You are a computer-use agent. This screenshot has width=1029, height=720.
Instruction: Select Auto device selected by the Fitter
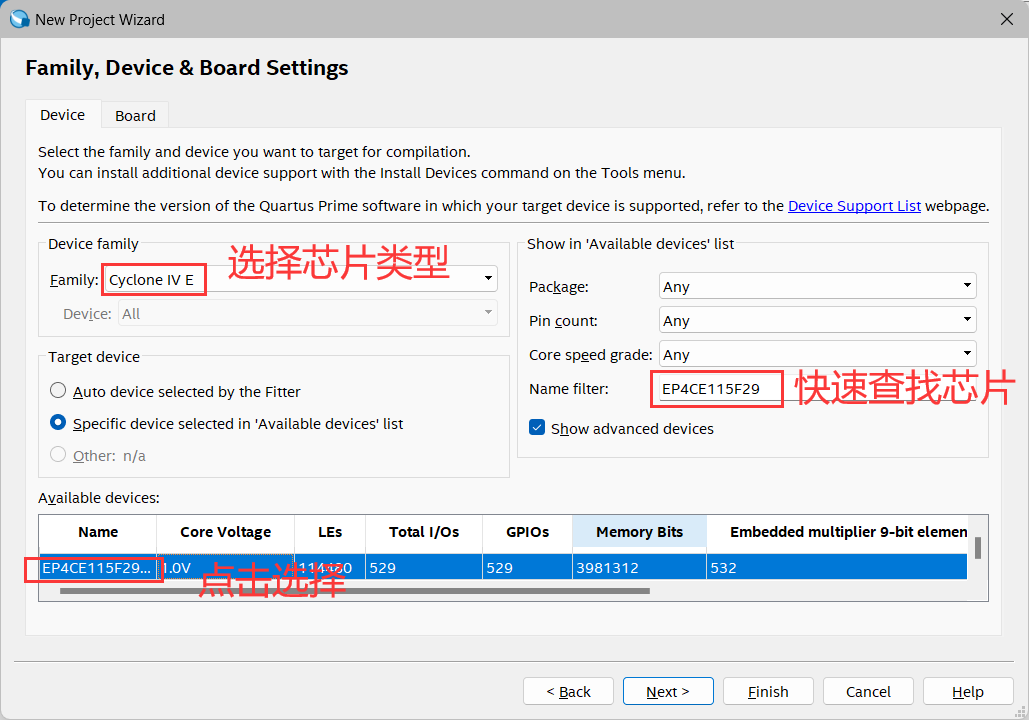[58, 391]
